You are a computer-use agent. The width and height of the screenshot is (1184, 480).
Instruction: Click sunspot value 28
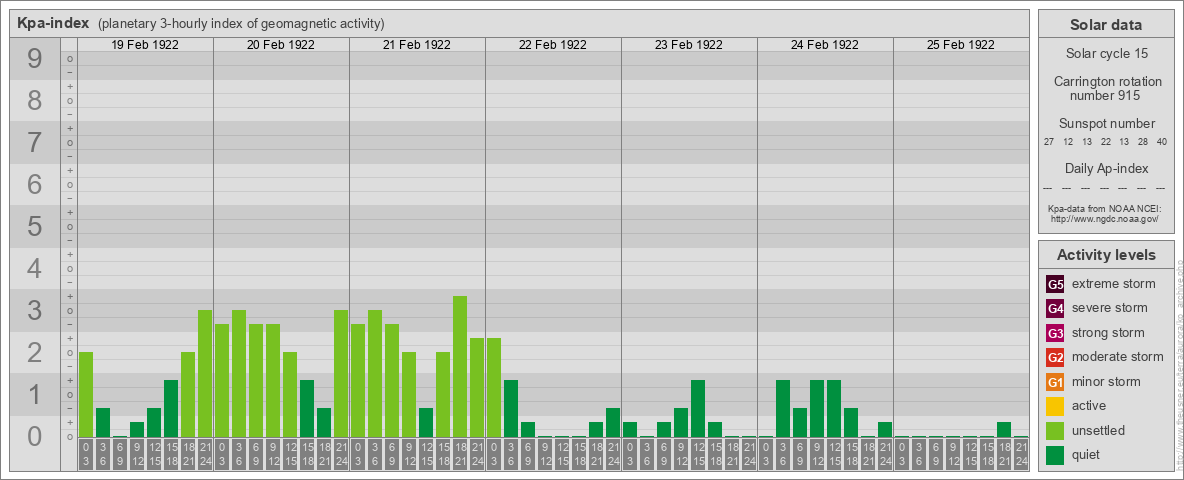click(x=1142, y=142)
